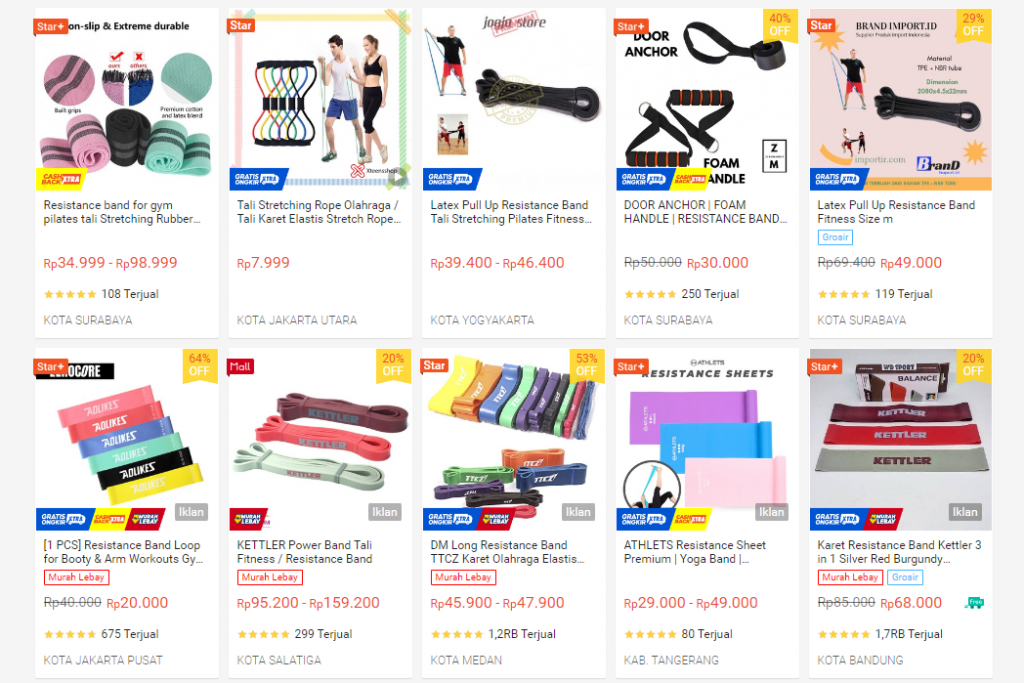Click the Iklan label on ATHLETS Resistance Sheet
Viewport: 1024px width, 683px height.
click(x=771, y=512)
